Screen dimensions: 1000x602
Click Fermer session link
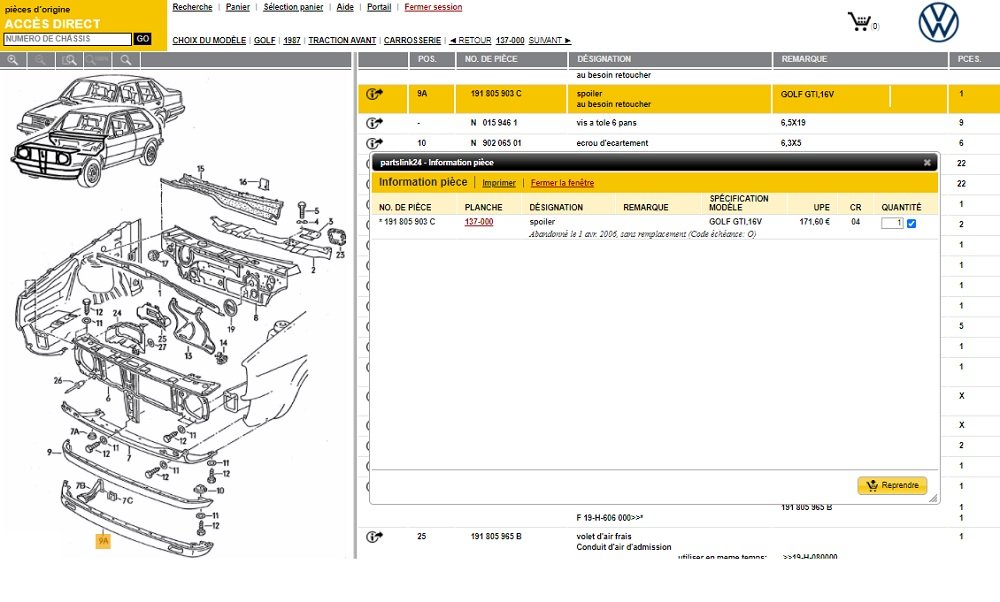tap(433, 7)
